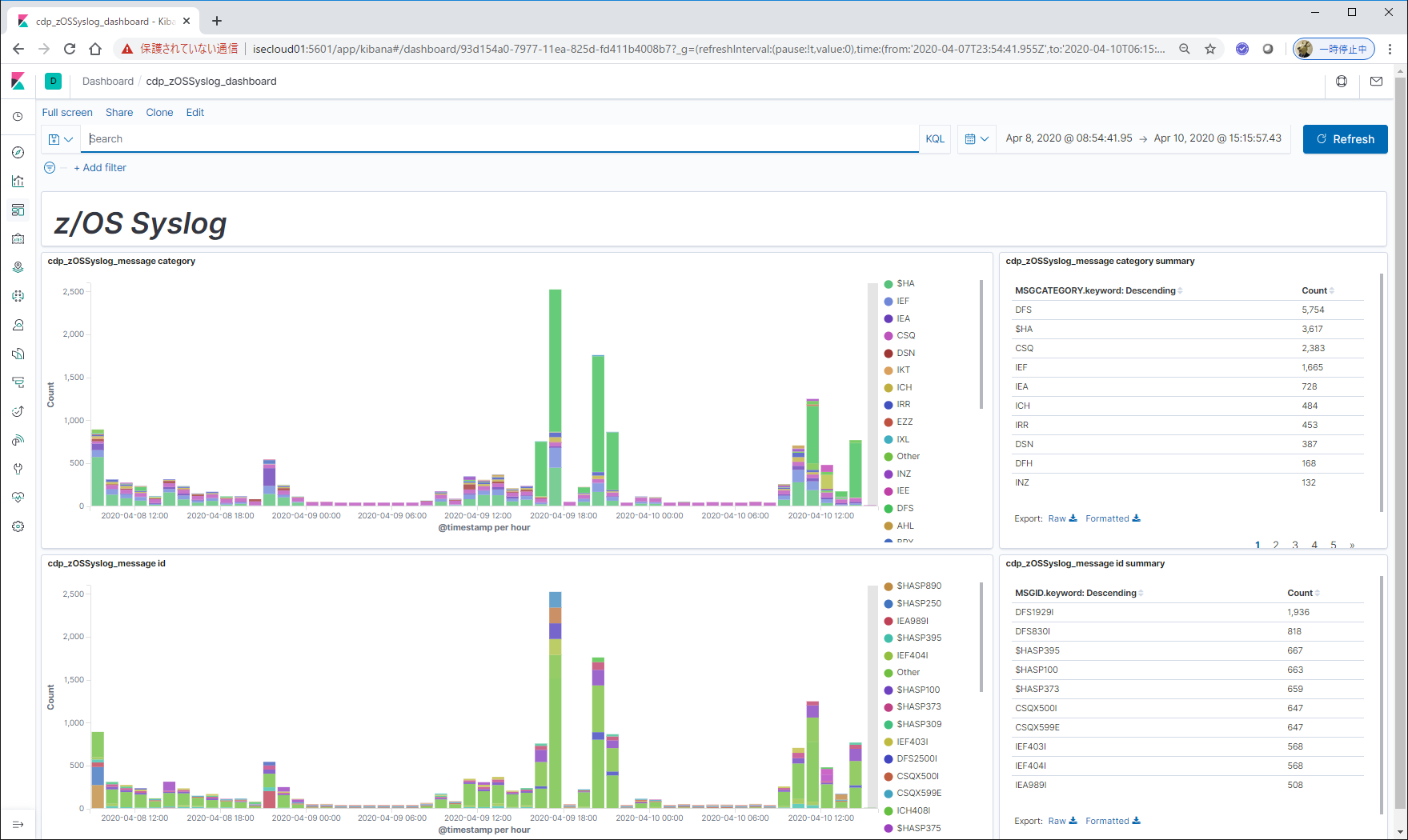Open Maps from the sidebar
The image size is (1408, 840).
pyautogui.click(x=18, y=267)
